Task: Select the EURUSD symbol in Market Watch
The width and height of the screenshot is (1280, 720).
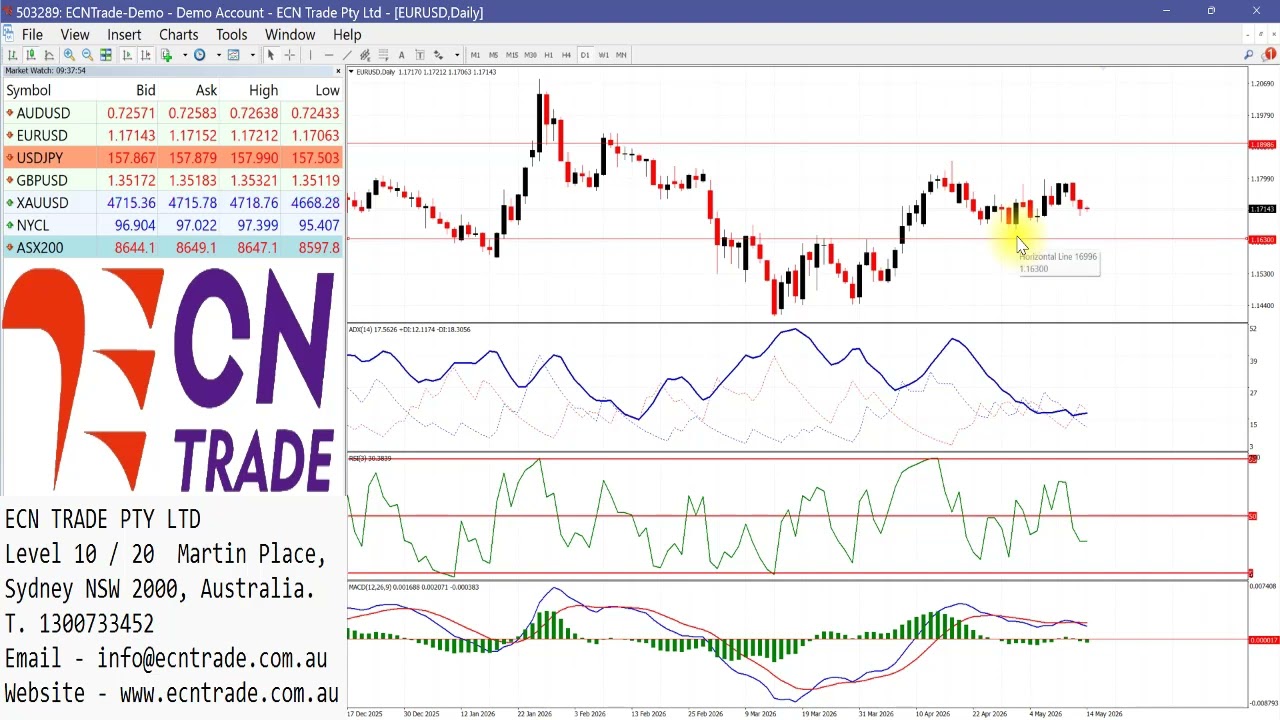Action: coord(42,136)
